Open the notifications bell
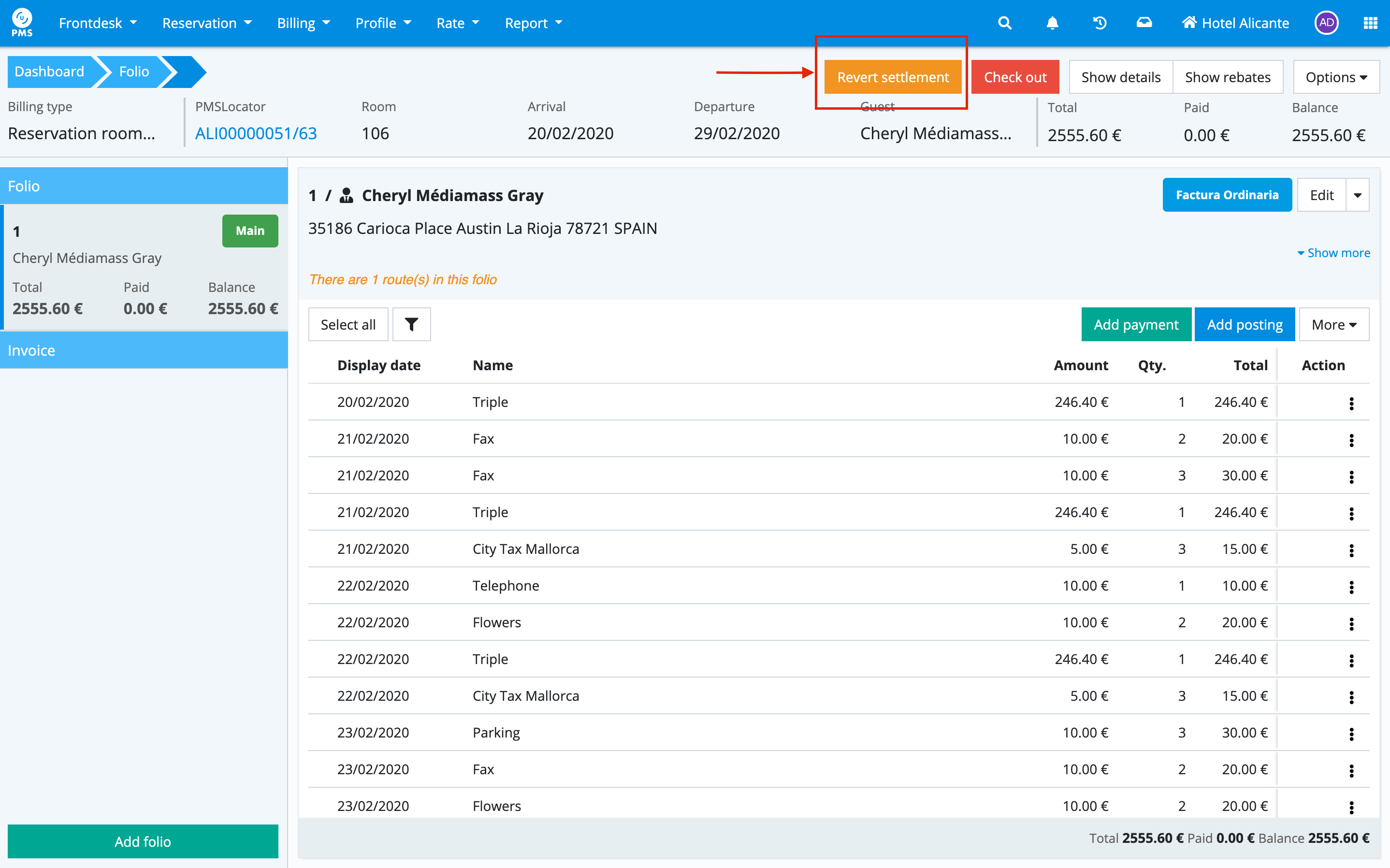 tap(1052, 23)
